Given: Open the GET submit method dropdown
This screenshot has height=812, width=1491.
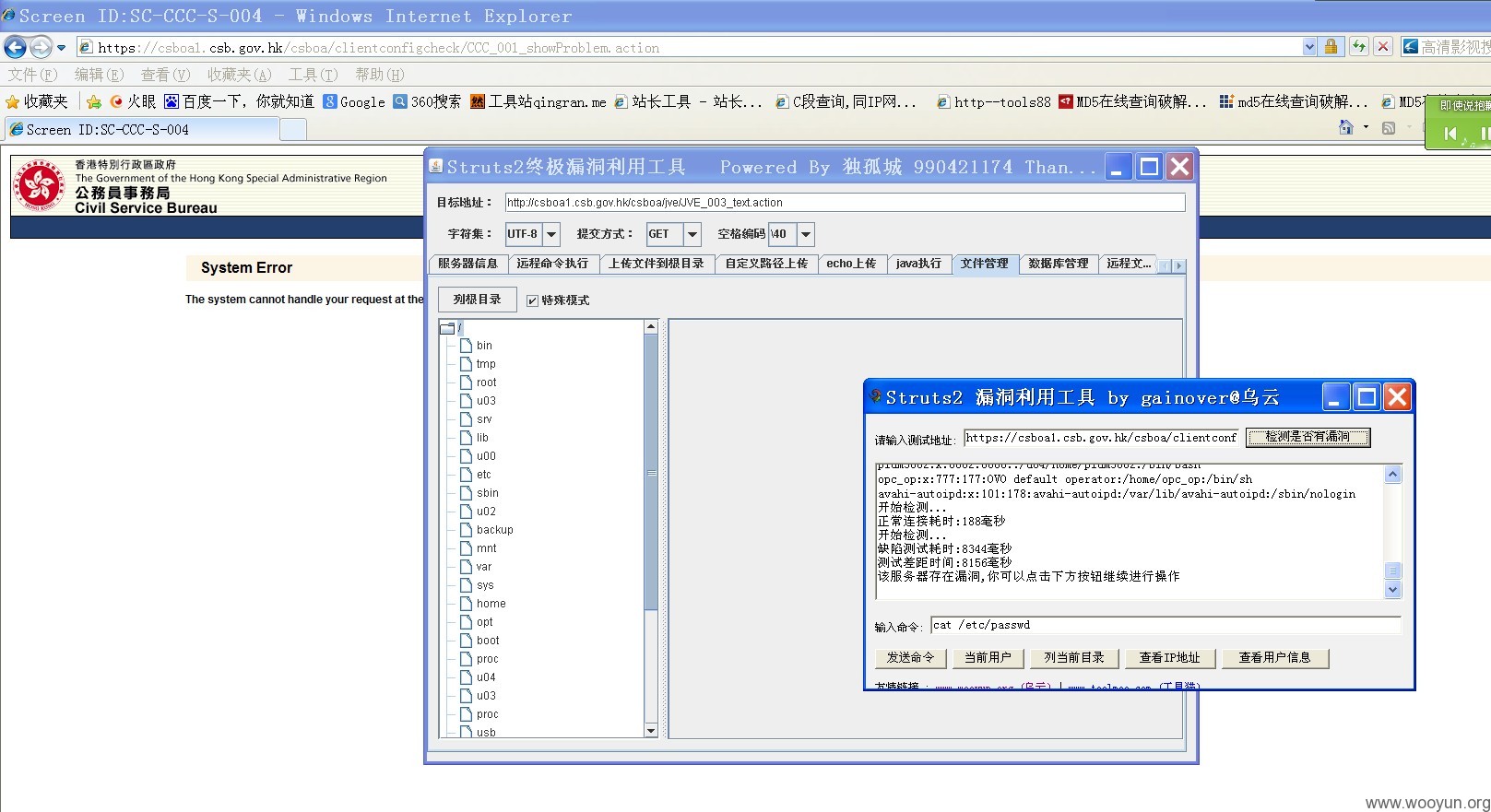Looking at the screenshot, I should point(692,234).
